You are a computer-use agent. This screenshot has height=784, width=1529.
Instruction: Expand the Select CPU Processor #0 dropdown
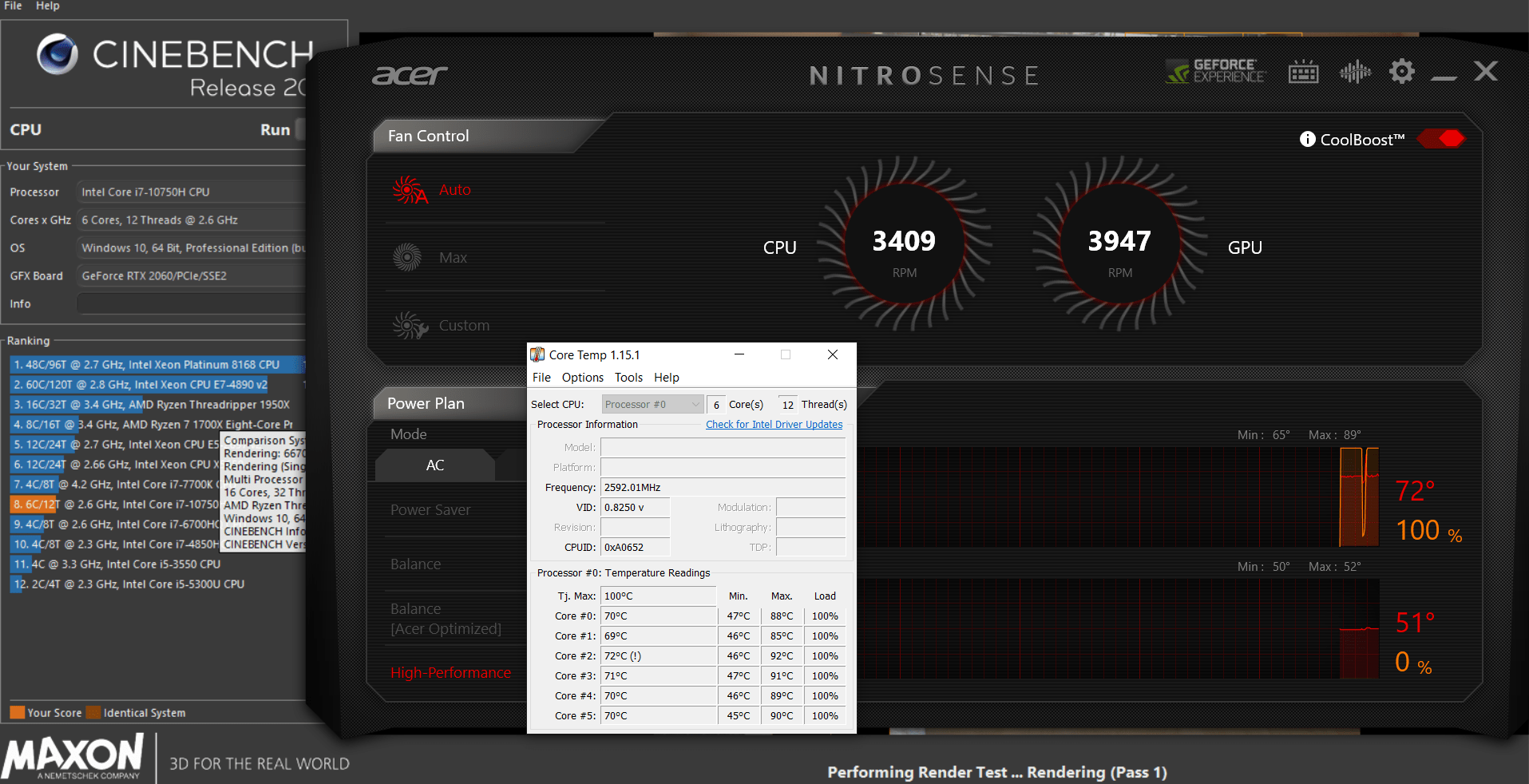(x=652, y=405)
